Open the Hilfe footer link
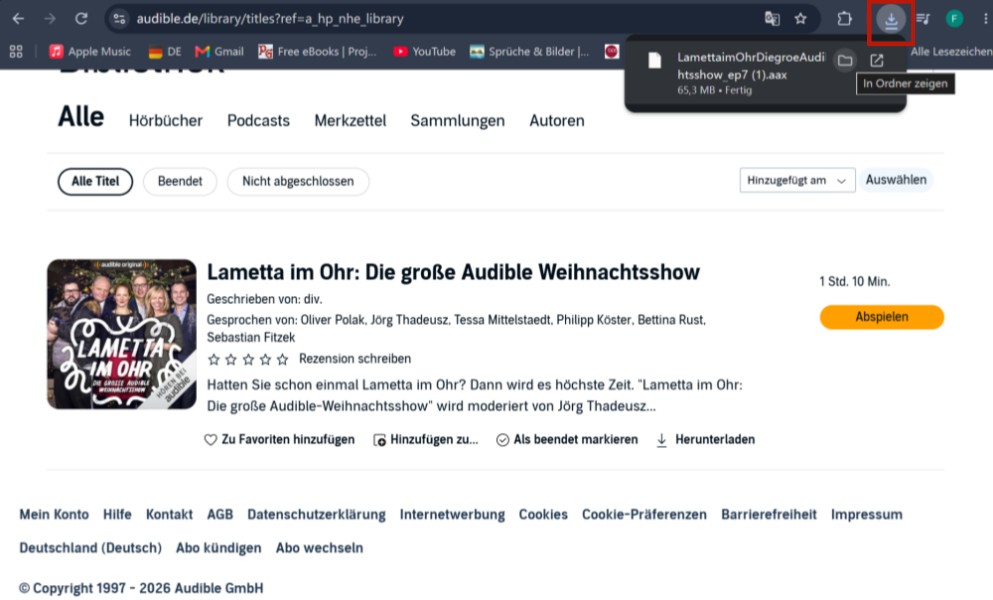Image resolution: width=993 pixels, height=600 pixels. click(x=117, y=514)
